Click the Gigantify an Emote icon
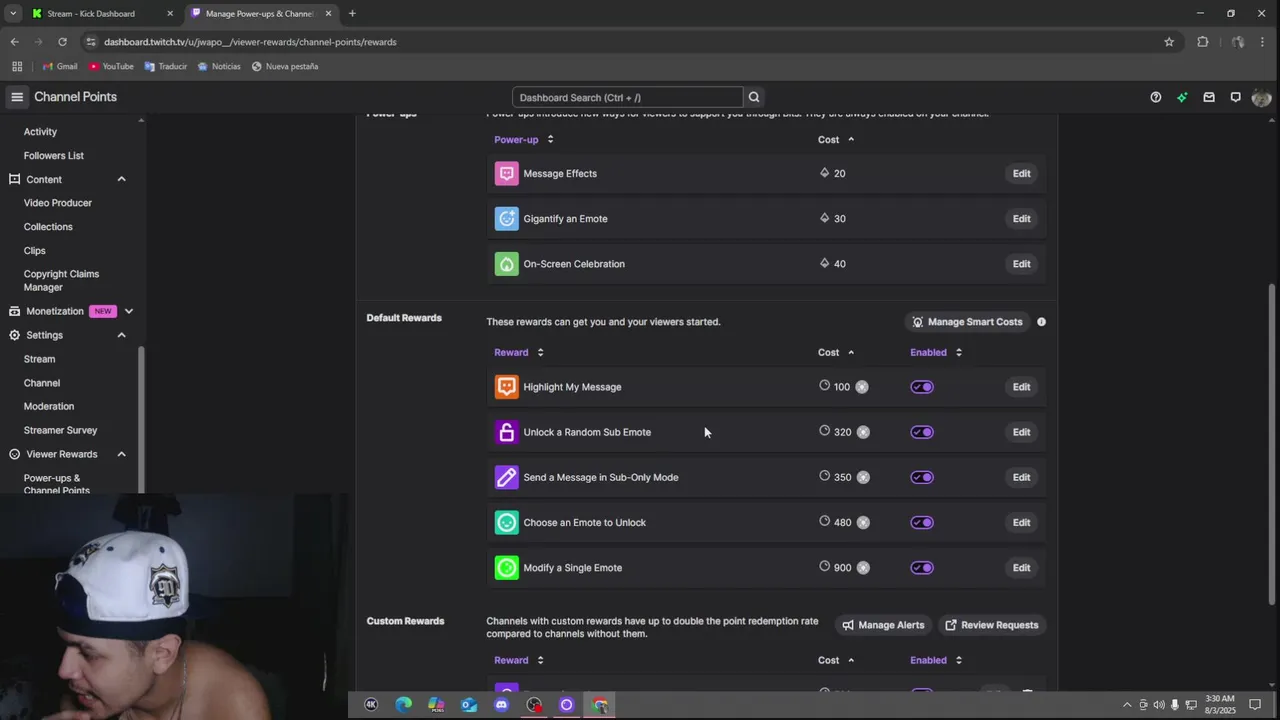1280x720 pixels. coord(507,218)
